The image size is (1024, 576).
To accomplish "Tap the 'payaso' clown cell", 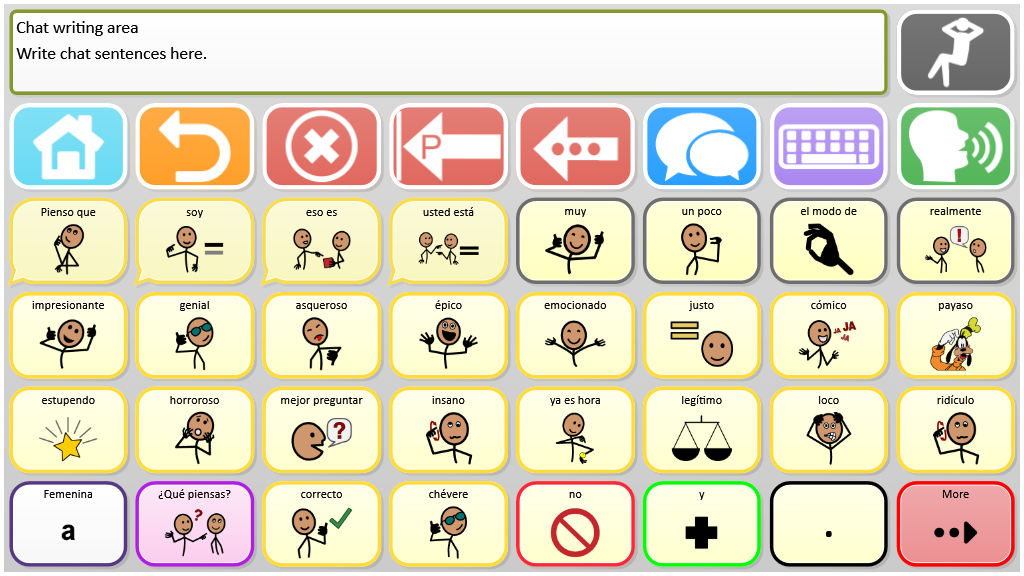I will (955, 336).
